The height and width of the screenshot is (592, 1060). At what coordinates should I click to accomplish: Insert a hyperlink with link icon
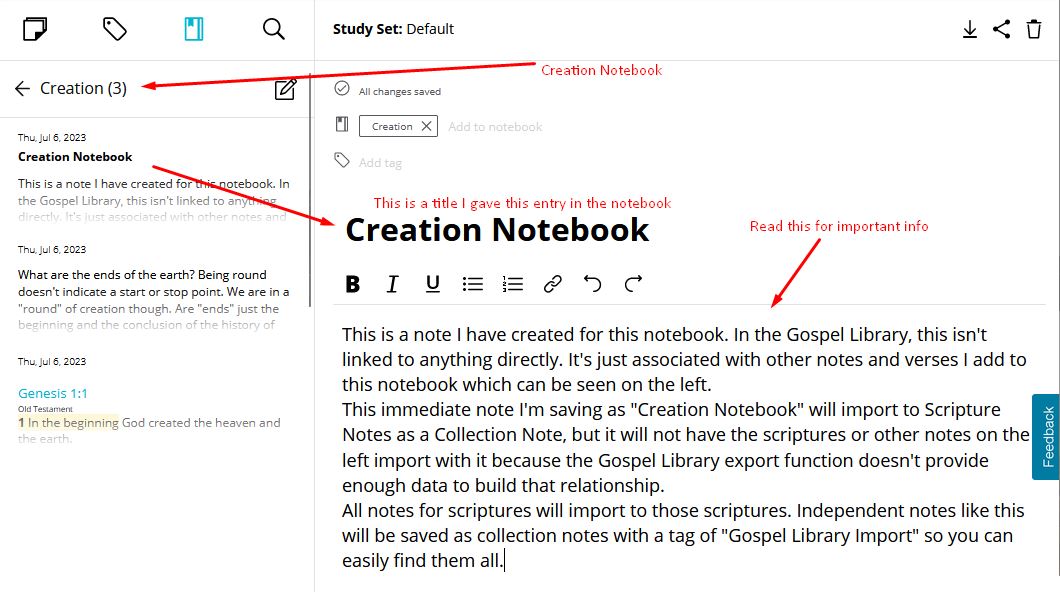click(x=553, y=284)
